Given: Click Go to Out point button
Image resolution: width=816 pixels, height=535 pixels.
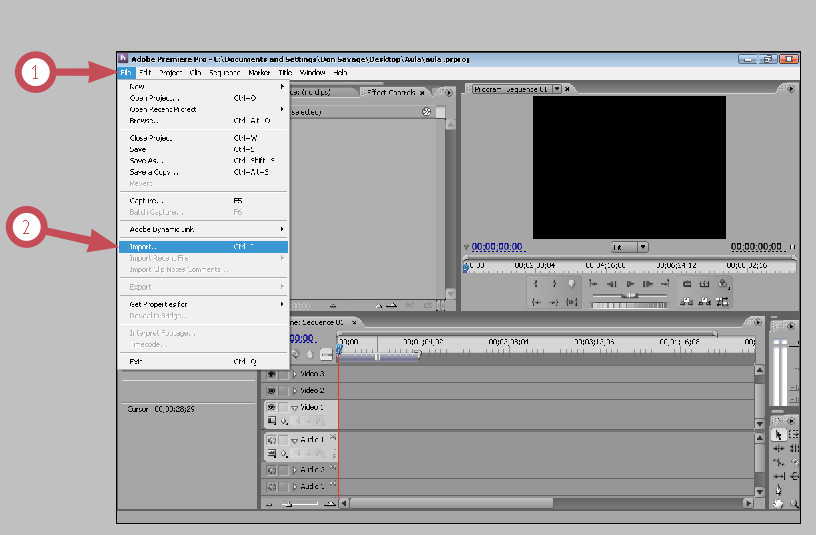Looking at the screenshot, I should tap(554, 302).
